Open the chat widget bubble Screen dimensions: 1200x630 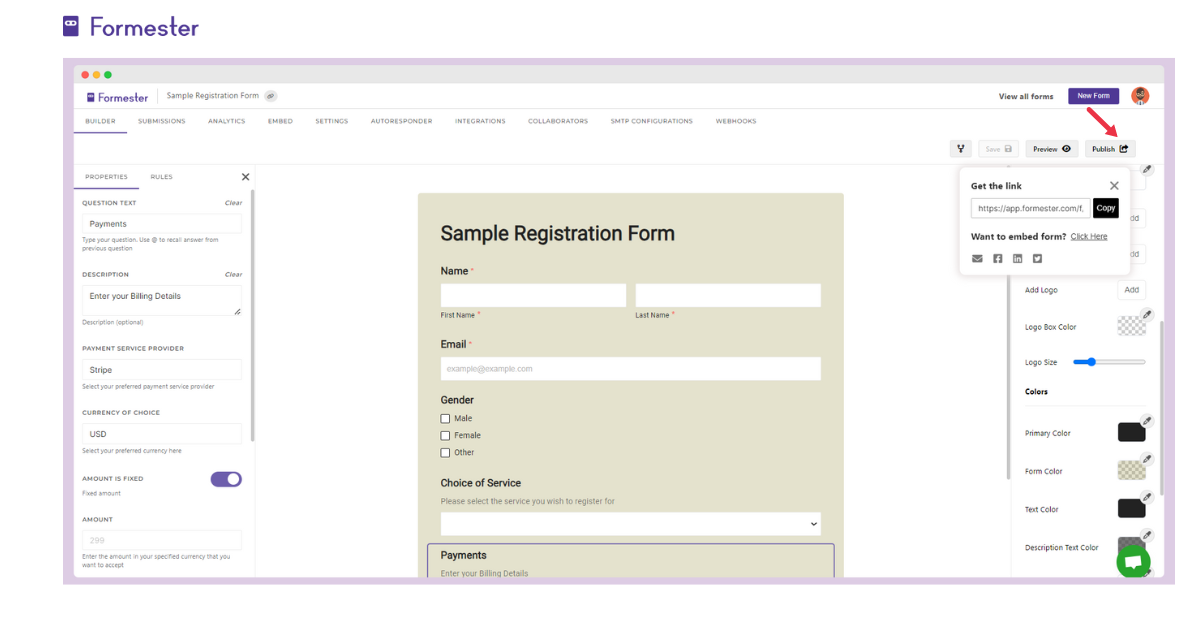[1133, 561]
